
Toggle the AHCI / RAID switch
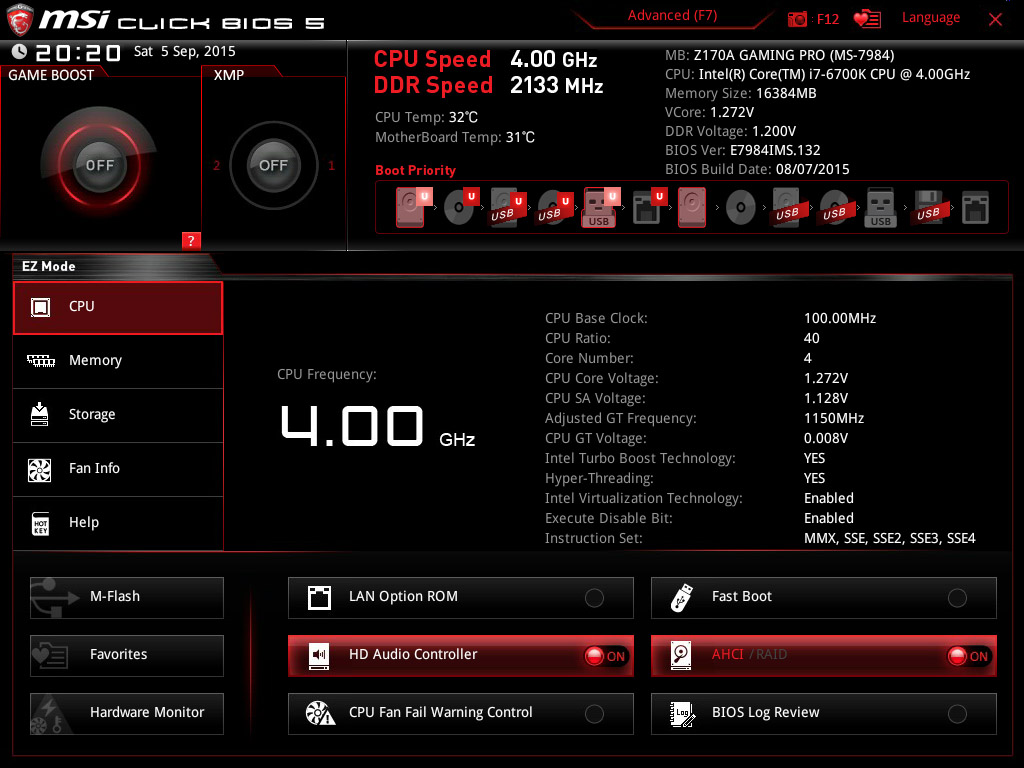coord(824,655)
